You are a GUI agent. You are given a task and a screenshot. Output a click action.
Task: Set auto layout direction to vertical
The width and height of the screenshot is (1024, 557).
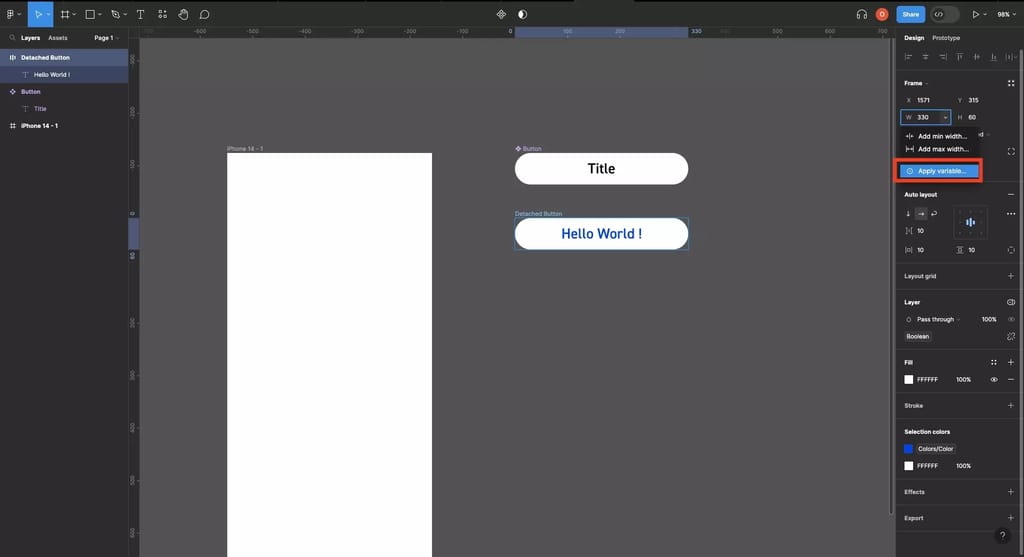[x=908, y=214]
